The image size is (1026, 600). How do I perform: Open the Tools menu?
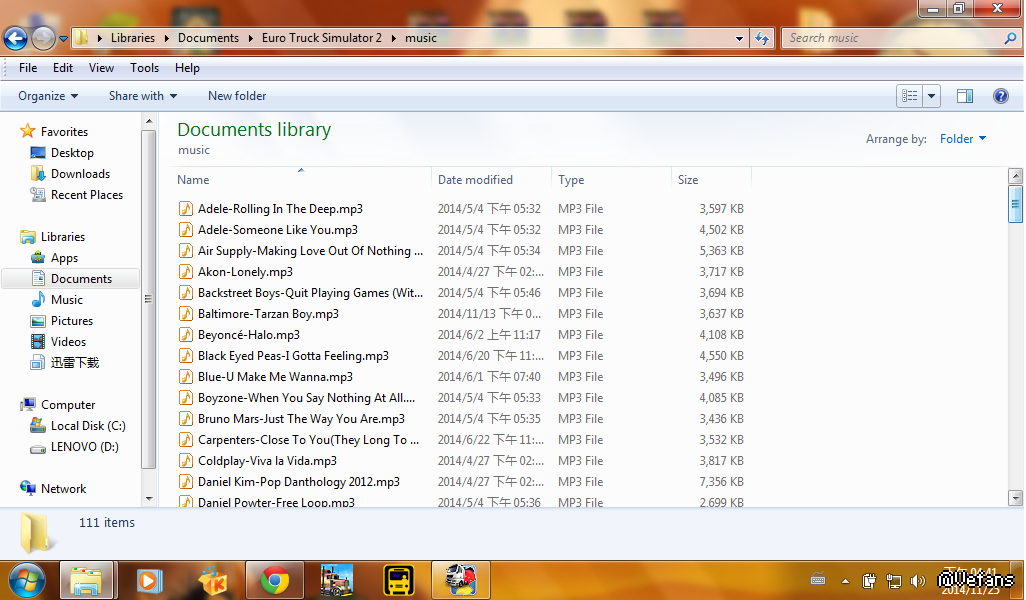click(144, 68)
